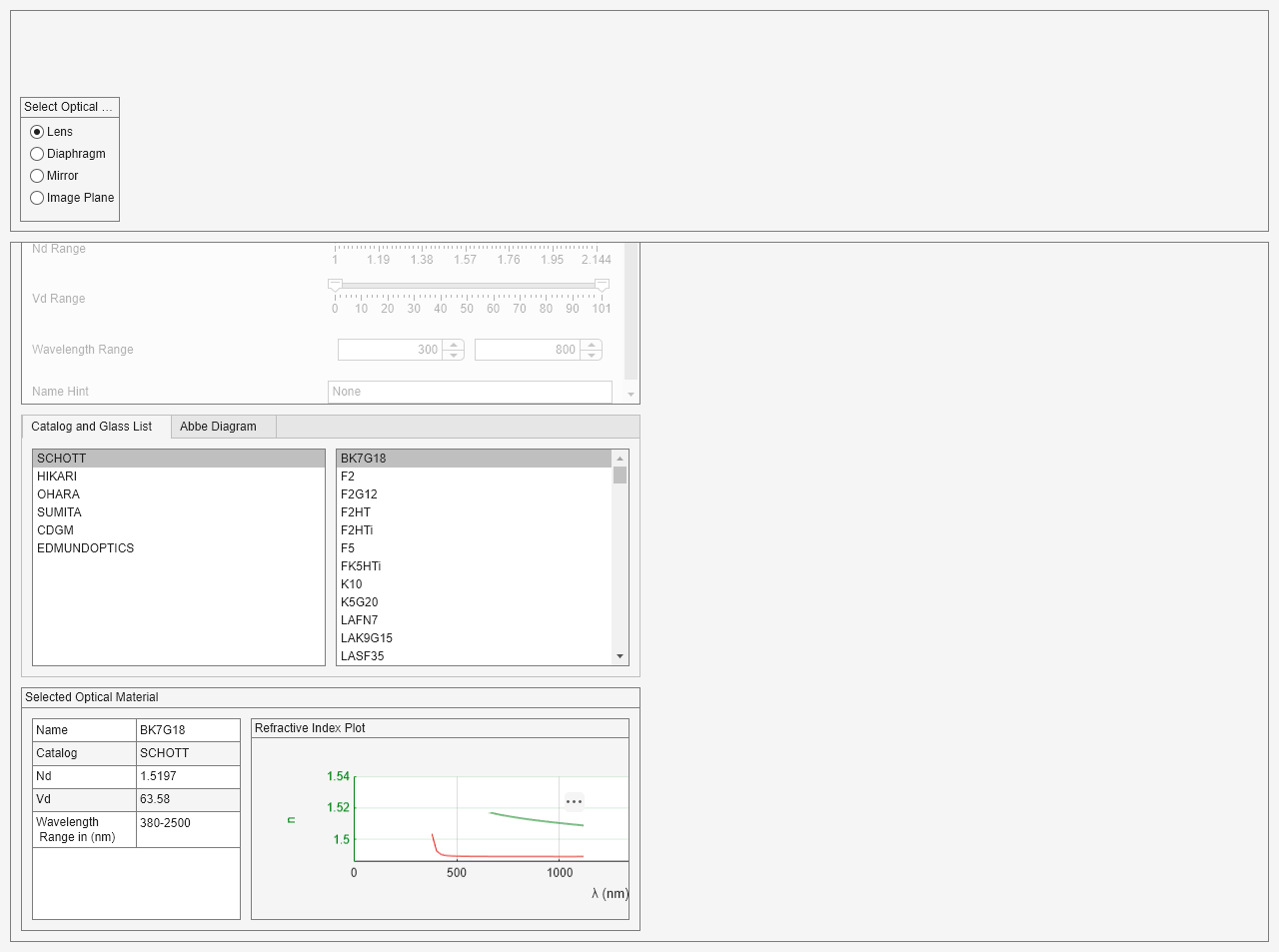Select F2 from the glass list
This screenshot has height=952, width=1279.
[x=348, y=476]
